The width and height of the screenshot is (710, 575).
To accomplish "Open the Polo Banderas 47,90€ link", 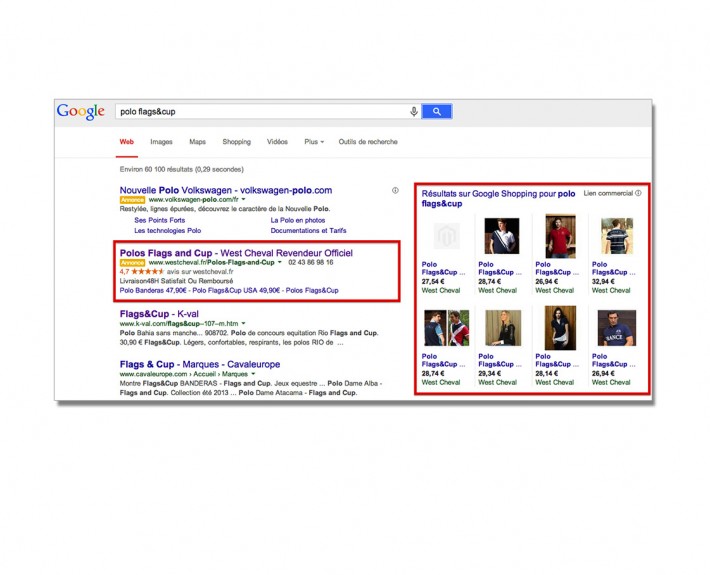I will pyautogui.click(x=153, y=290).
